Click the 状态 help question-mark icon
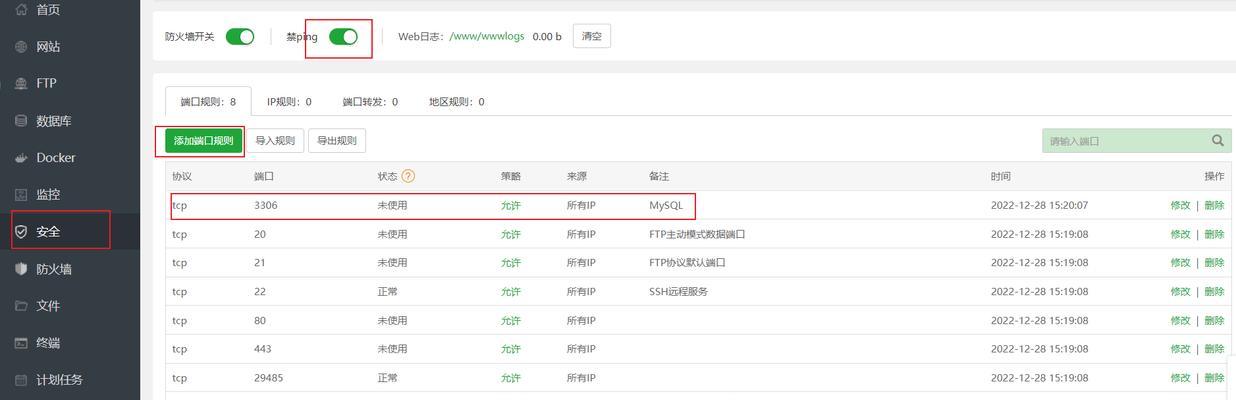 (408, 176)
